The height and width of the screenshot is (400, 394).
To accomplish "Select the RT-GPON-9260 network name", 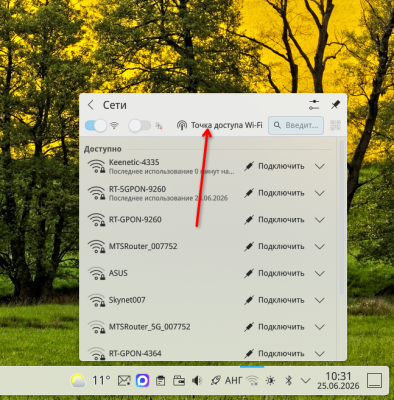I will tap(135, 220).
